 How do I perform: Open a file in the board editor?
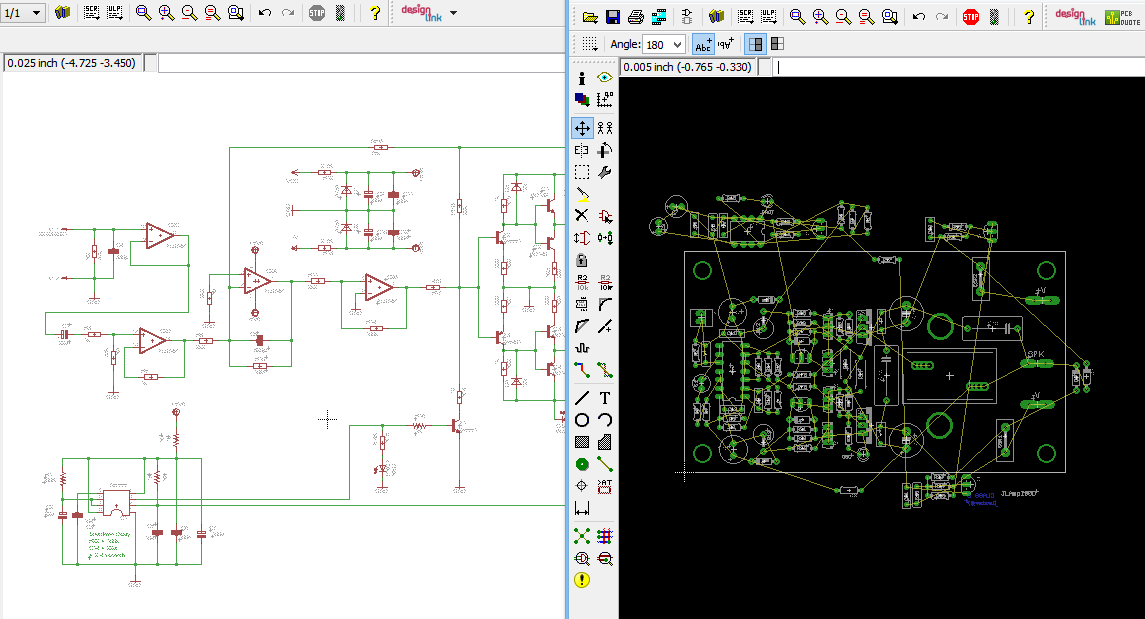pyautogui.click(x=590, y=17)
